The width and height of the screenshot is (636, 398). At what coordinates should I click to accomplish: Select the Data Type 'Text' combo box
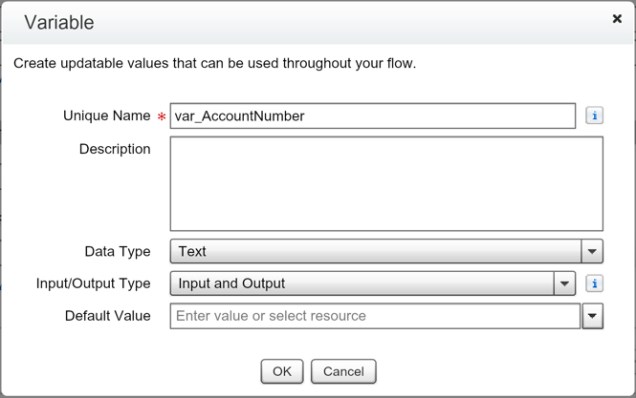pyautogui.click(x=386, y=251)
